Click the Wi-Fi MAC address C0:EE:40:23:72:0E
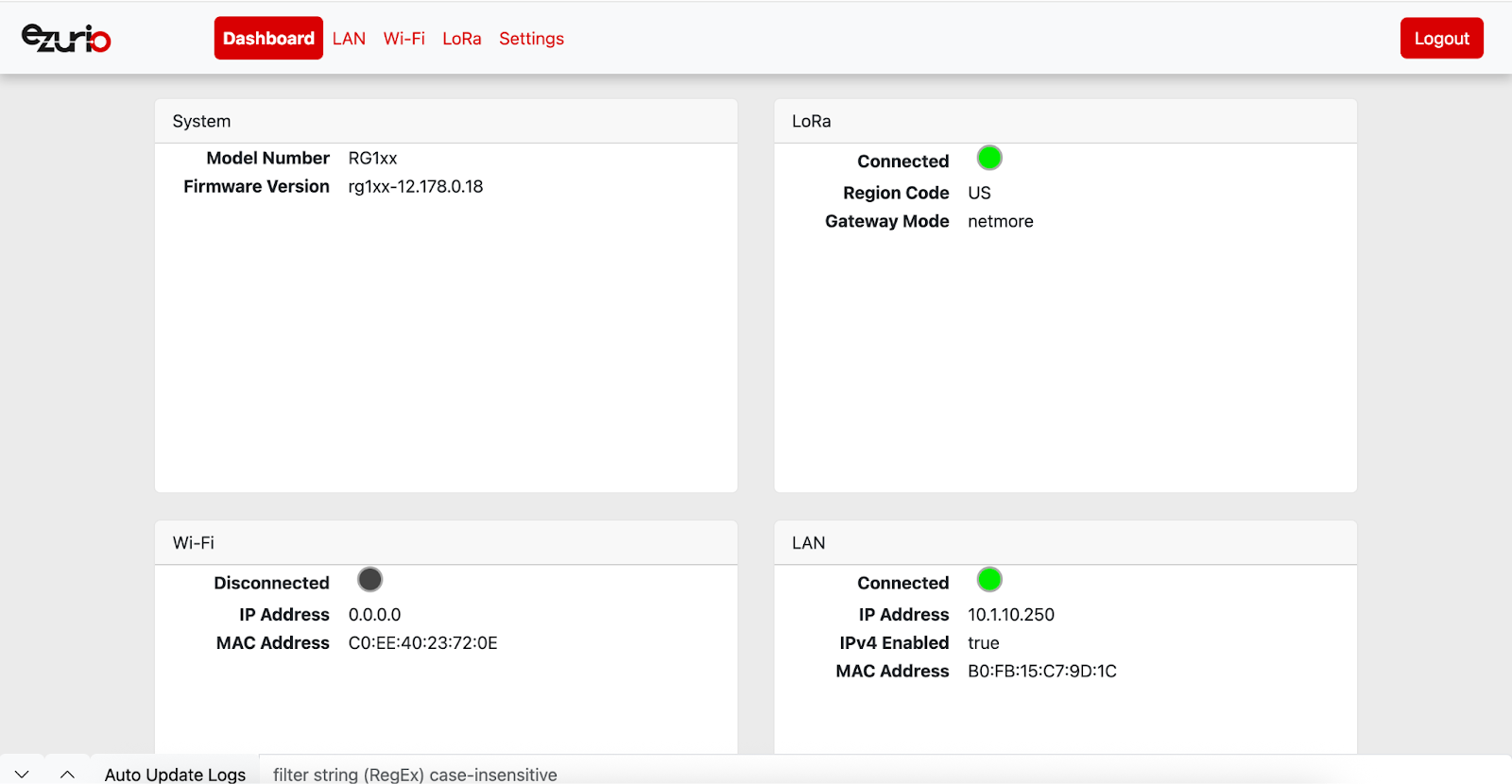This screenshot has height=784, width=1512. tap(422, 643)
